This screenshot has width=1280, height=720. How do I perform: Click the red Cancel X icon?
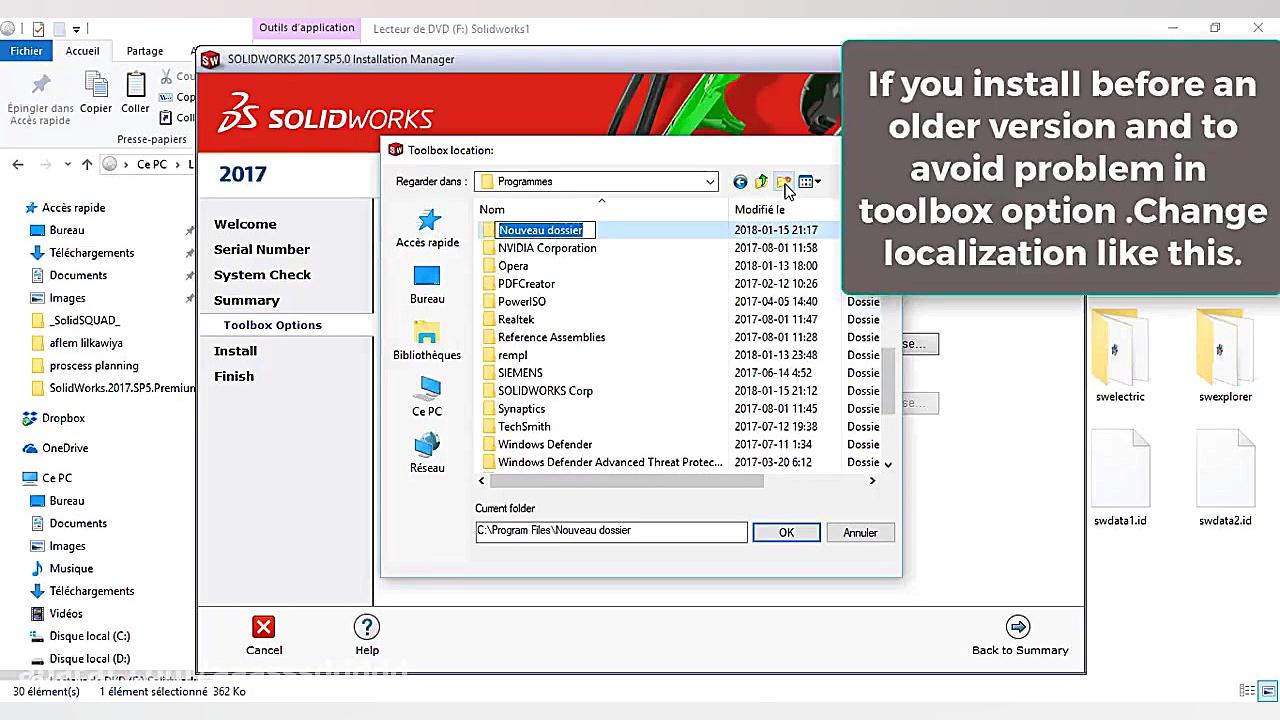click(263, 626)
